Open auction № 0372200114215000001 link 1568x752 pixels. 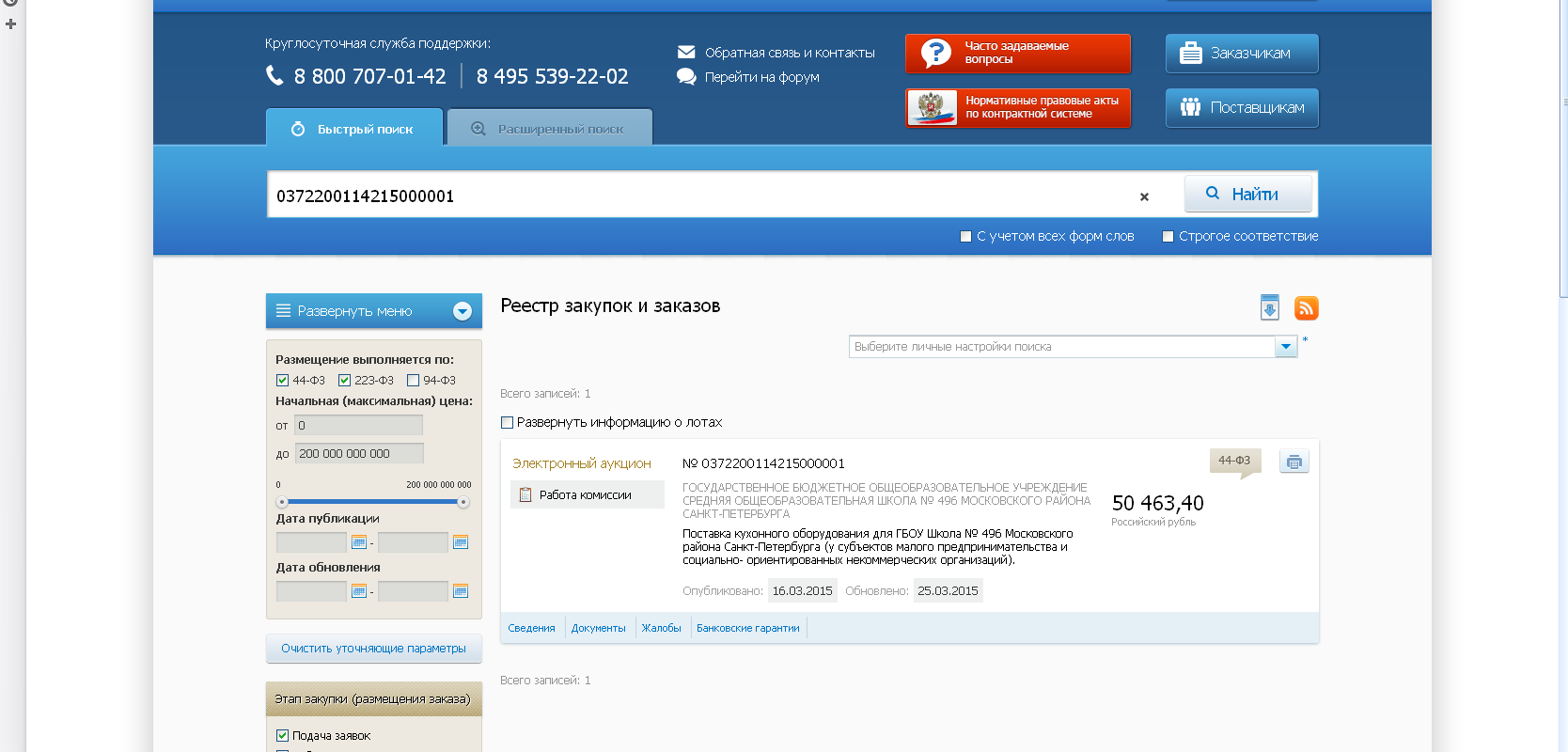tap(763, 463)
